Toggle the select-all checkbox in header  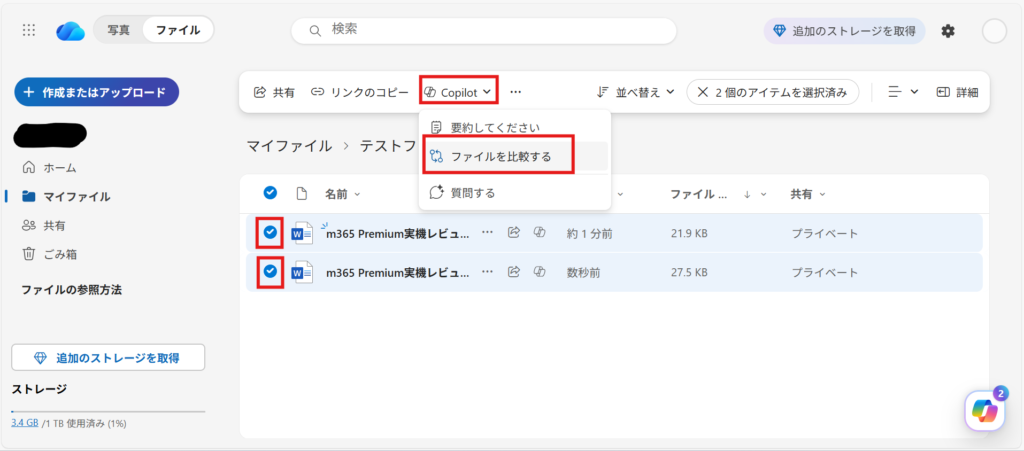270,193
